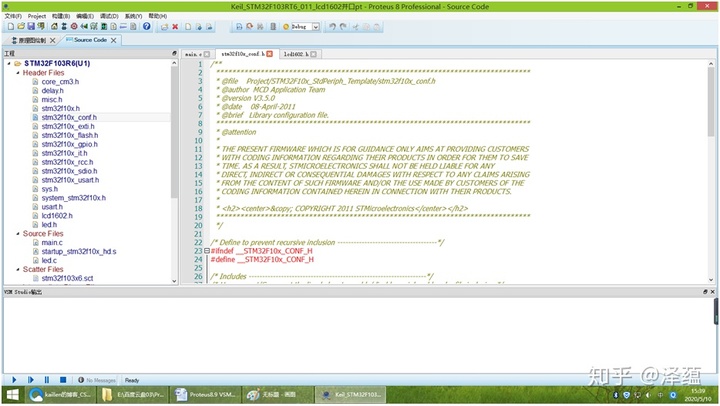Click the New Project icon in toolbar
Image resolution: width=720 pixels, height=406 pixels.
coord(11,27)
